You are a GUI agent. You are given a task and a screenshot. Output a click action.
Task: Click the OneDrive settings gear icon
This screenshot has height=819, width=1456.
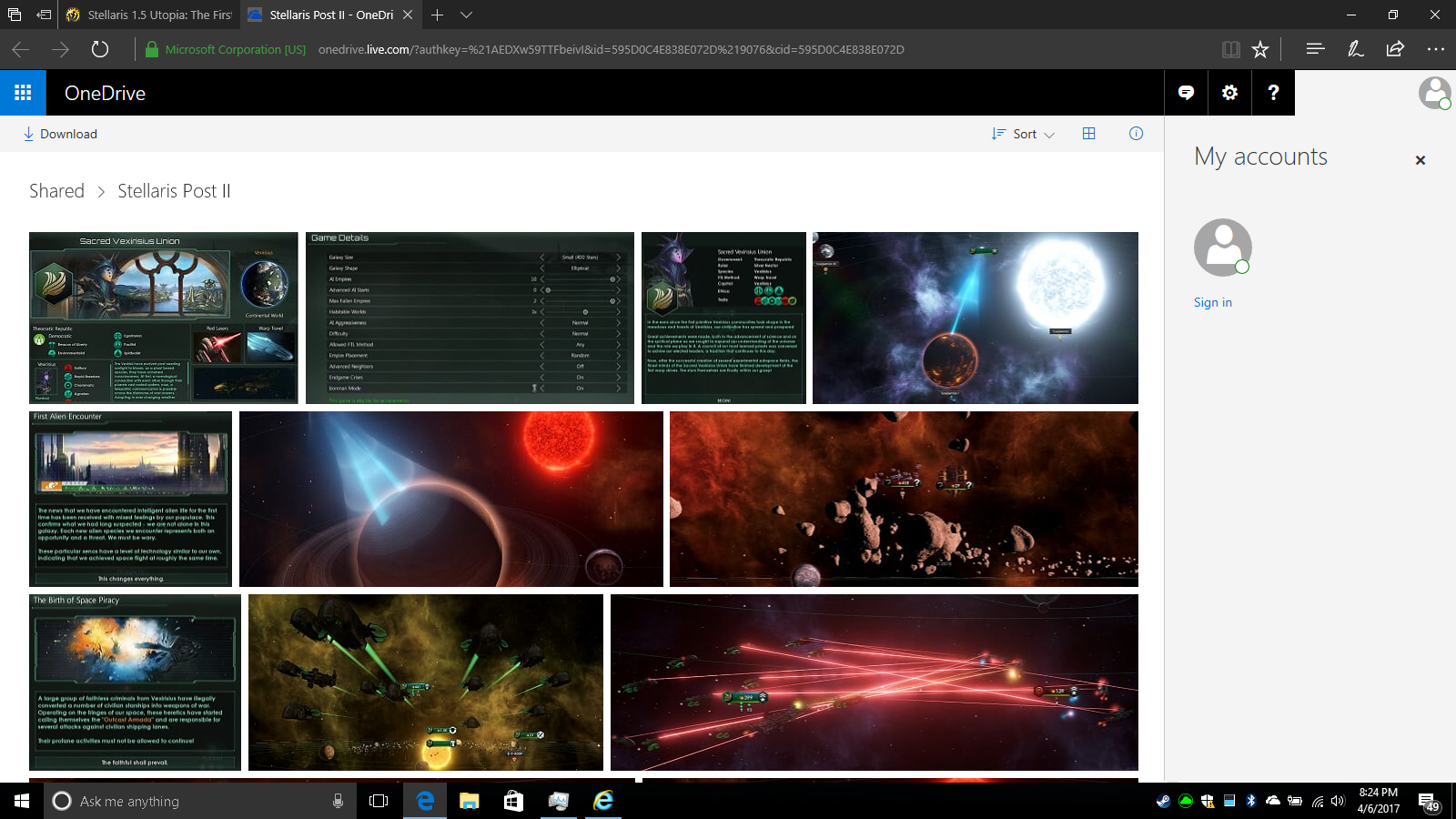click(1229, 93)
